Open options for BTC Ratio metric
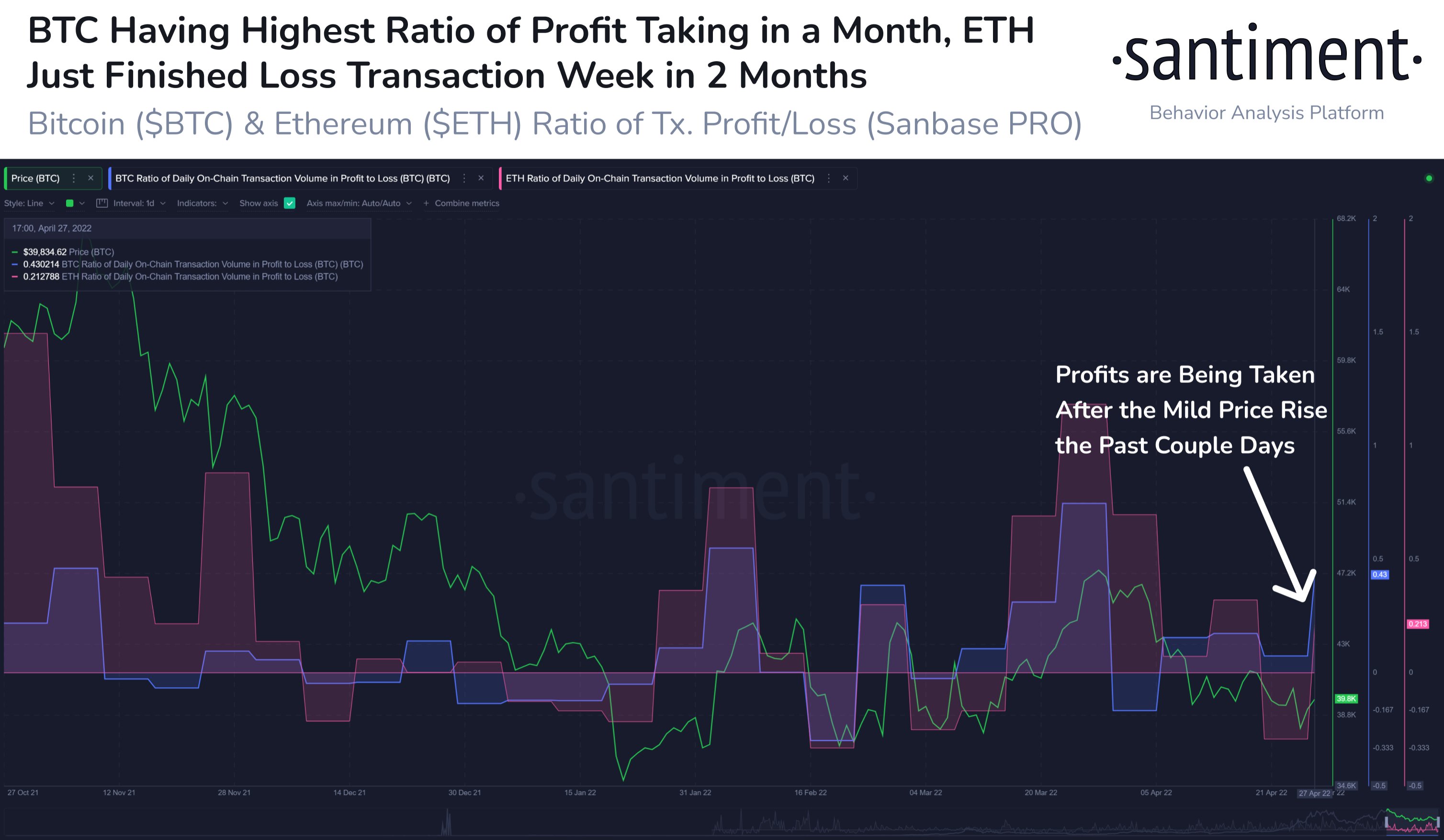The width and height of the screenshot is (1444, 840). (464, 178)
